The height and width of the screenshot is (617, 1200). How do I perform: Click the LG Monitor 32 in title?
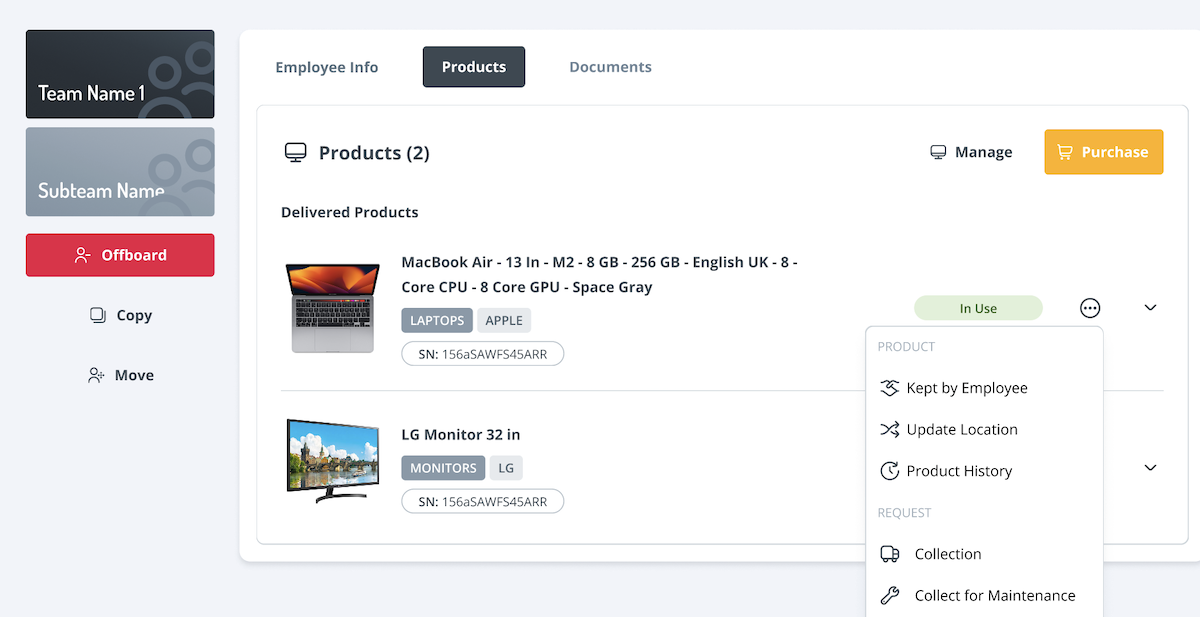[x=461, y=435]
